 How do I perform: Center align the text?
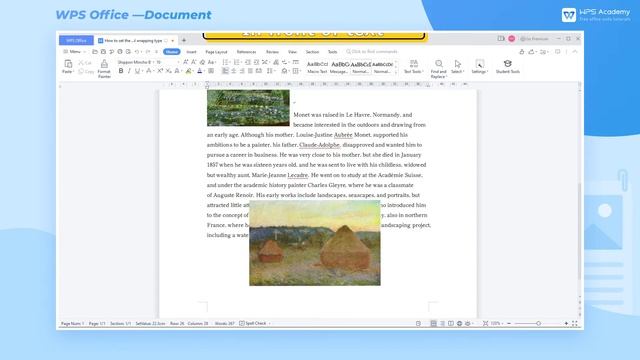click(x=233, y=71)
